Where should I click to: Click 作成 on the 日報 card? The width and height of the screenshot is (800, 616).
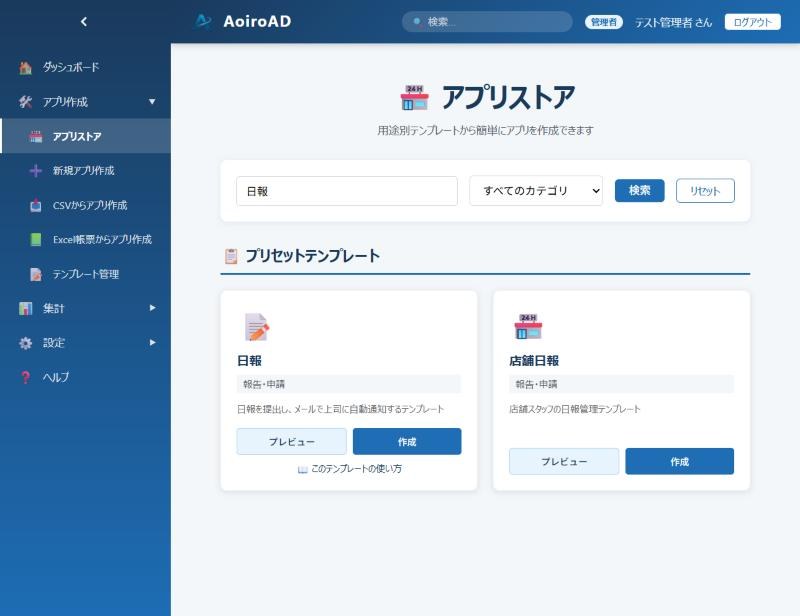(x=407, y=441)
